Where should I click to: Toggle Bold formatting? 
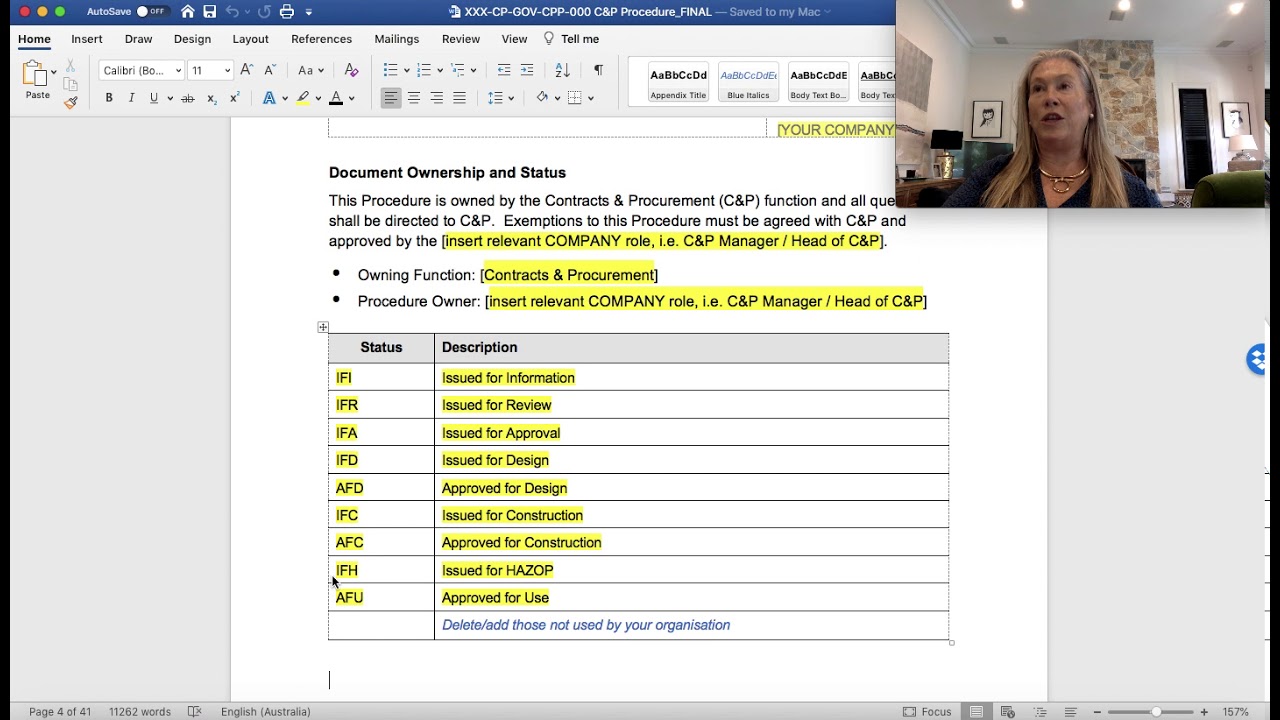(x=109, y=98)
